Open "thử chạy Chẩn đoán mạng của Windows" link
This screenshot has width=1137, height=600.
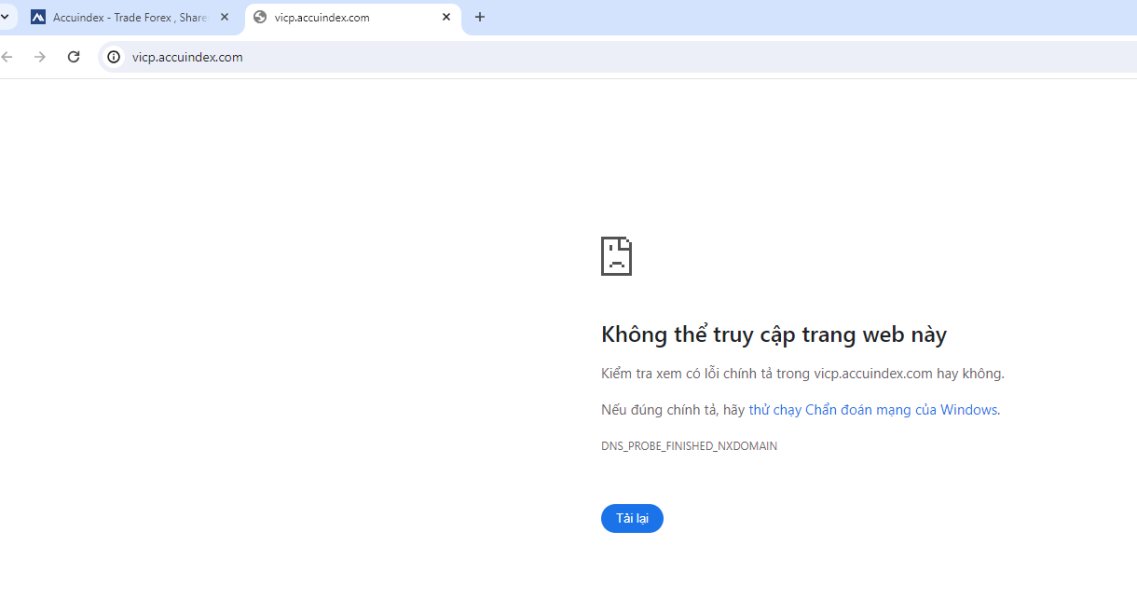click(873, 410)
